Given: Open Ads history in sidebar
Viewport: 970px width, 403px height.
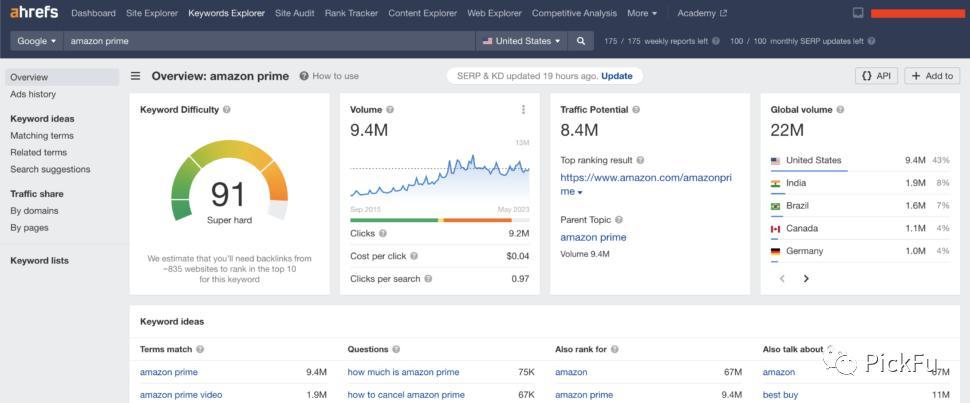Looking at the screenshot, I should [33, 94].
